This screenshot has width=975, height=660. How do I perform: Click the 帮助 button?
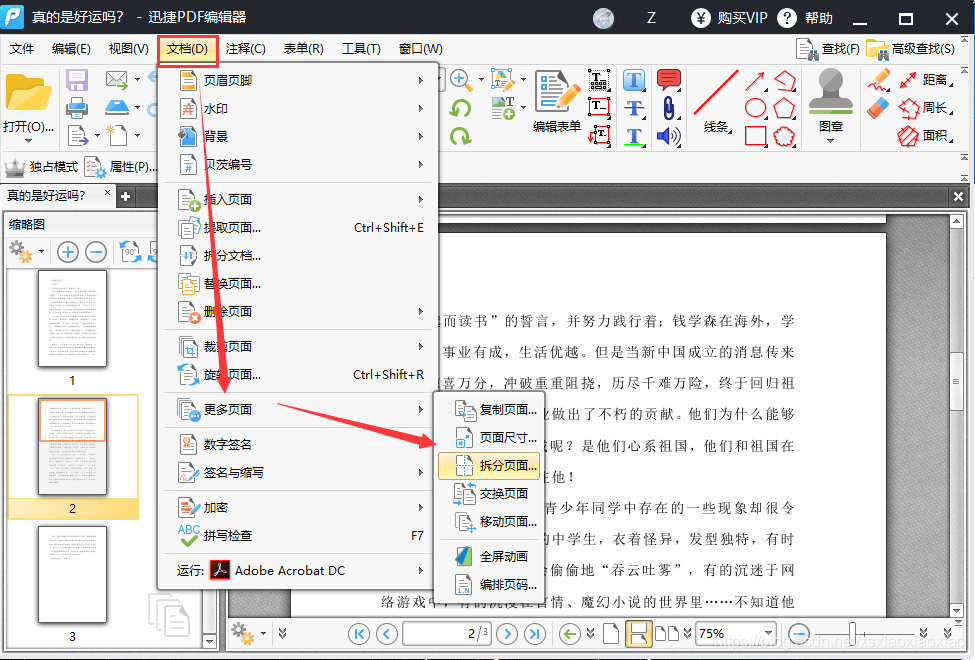pyautogui.click(x=806, y=18)
